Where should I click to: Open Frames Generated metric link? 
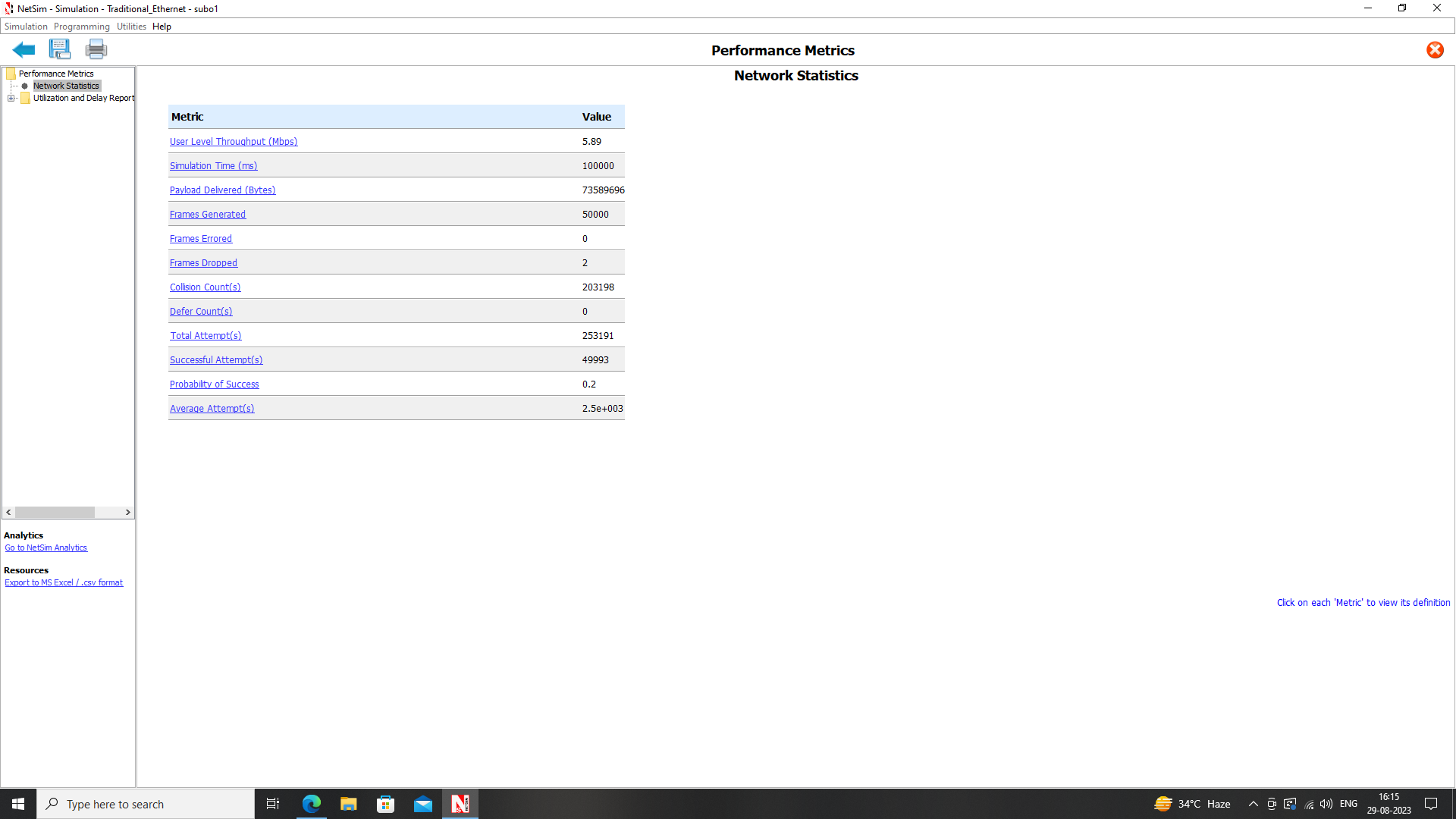tap(208, 215)
